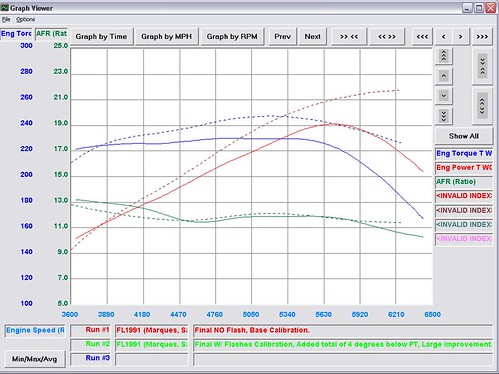Switch to Graph by Time
Viewport: 499px width, 374px height.
pyautogui.click(x=101, y=37)
